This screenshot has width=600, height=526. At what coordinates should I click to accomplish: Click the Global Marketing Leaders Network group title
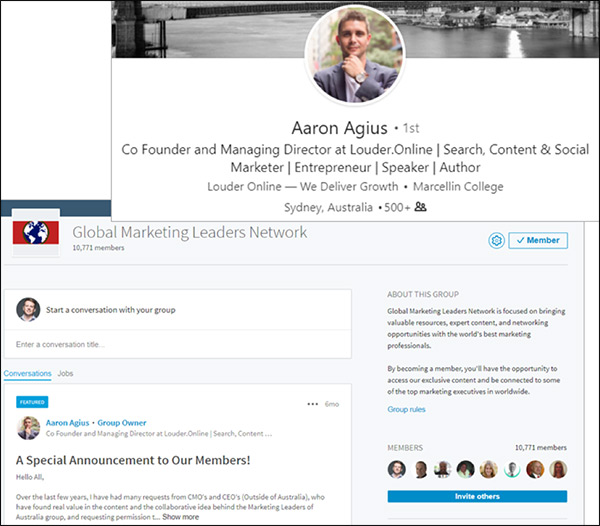[x=190, y=232]
